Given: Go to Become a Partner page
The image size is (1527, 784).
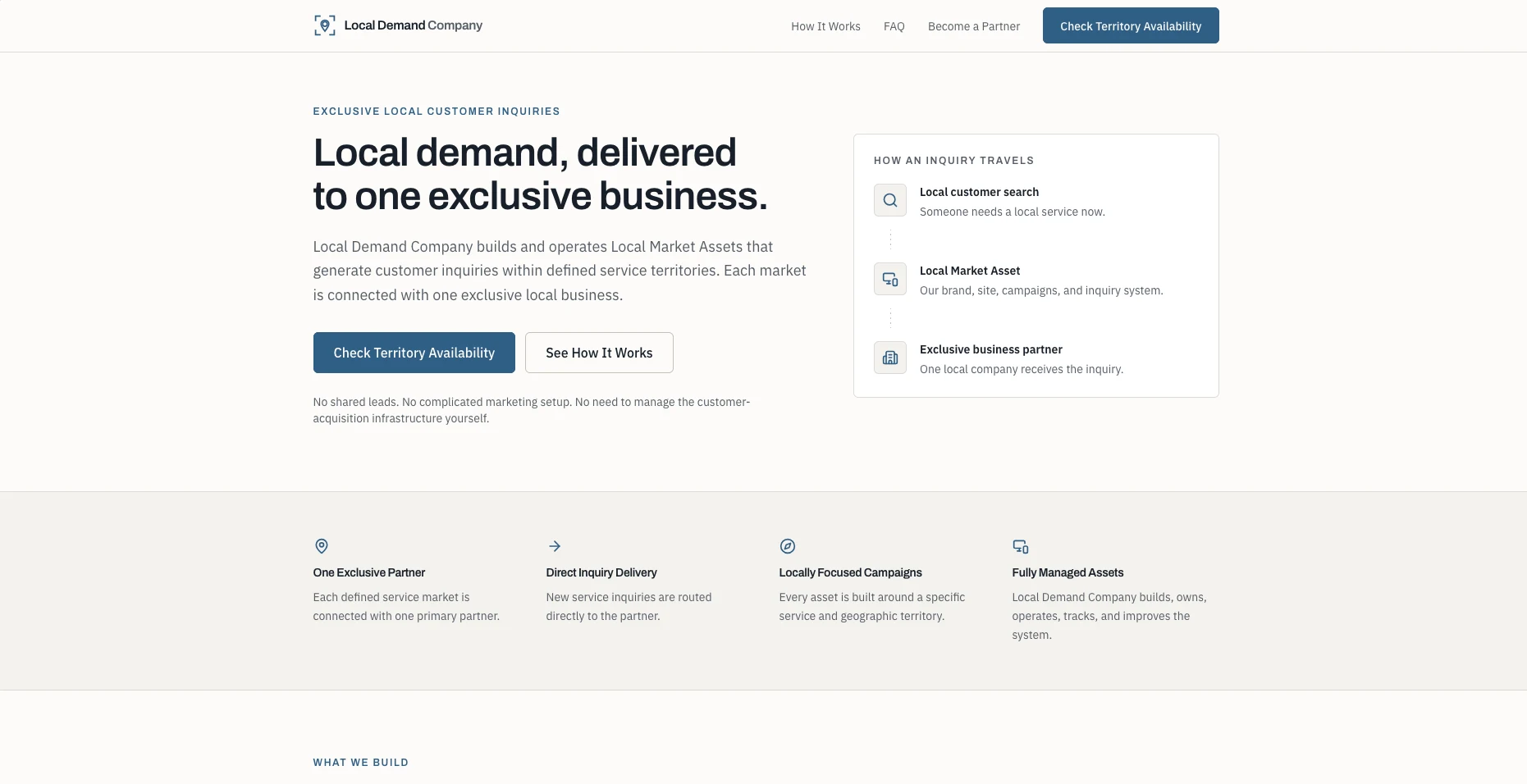Looking at the screenshot, I should tap(974, 26).
